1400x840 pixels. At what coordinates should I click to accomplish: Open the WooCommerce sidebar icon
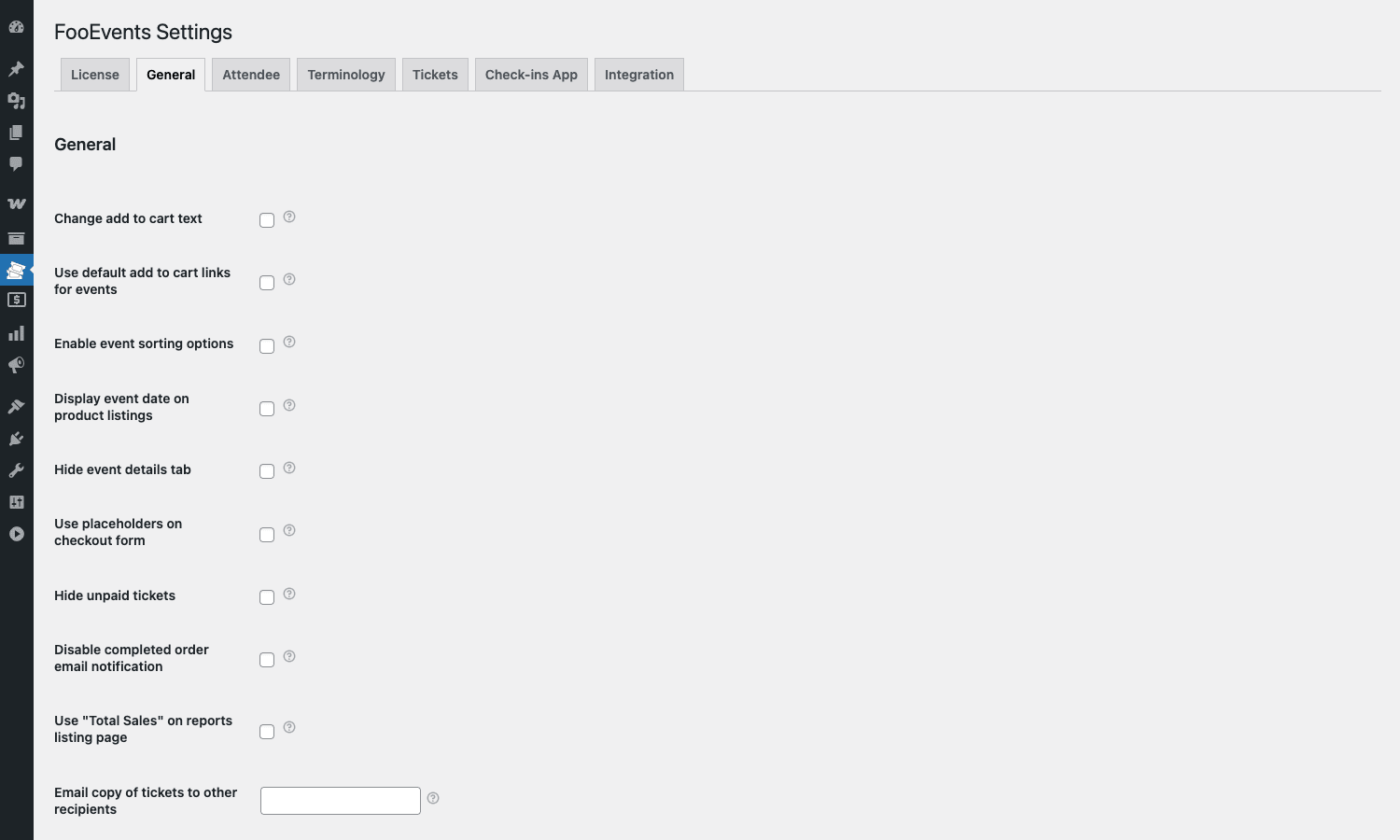point(16,203)
